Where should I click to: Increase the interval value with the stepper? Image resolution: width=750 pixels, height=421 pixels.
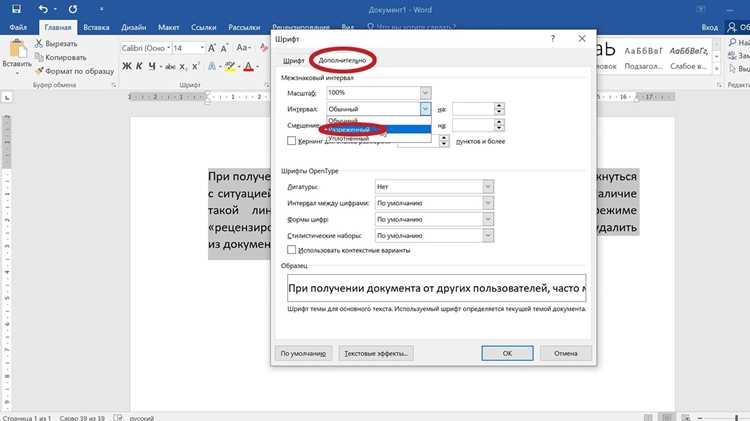[499, 106]
